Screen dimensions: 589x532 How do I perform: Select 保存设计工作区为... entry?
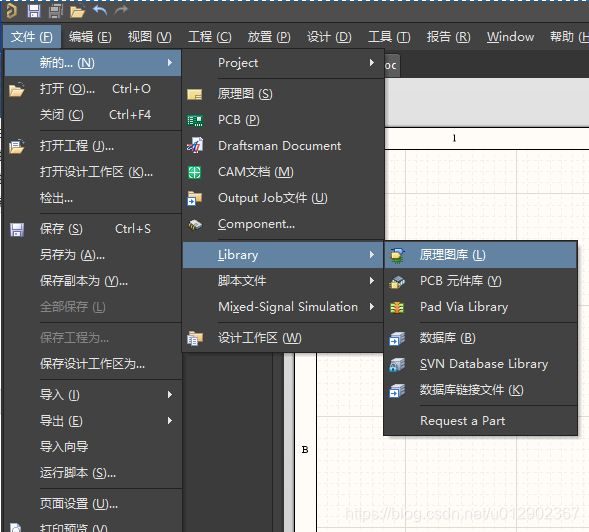[x=93, y=364]
